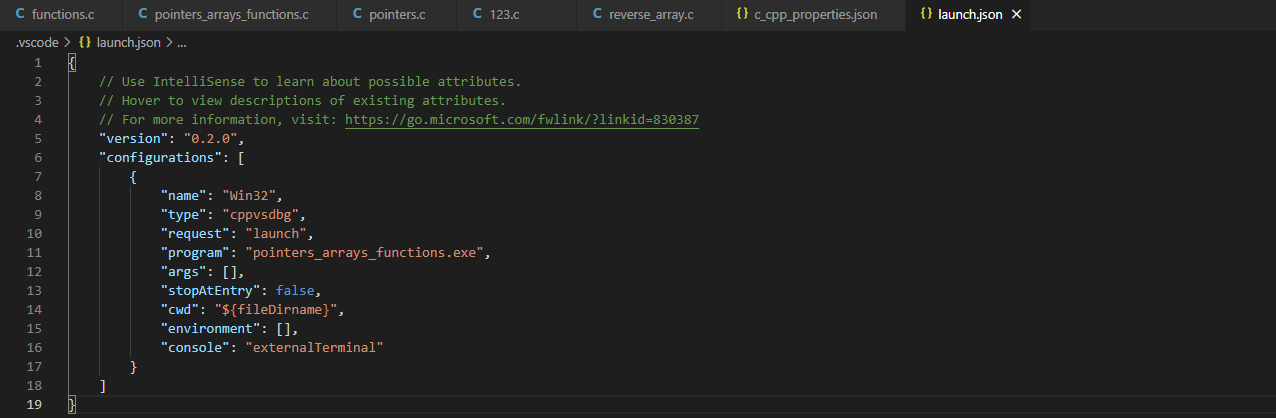
Task: Click the launch.json breadcrumb item
Action: point(127,43)
